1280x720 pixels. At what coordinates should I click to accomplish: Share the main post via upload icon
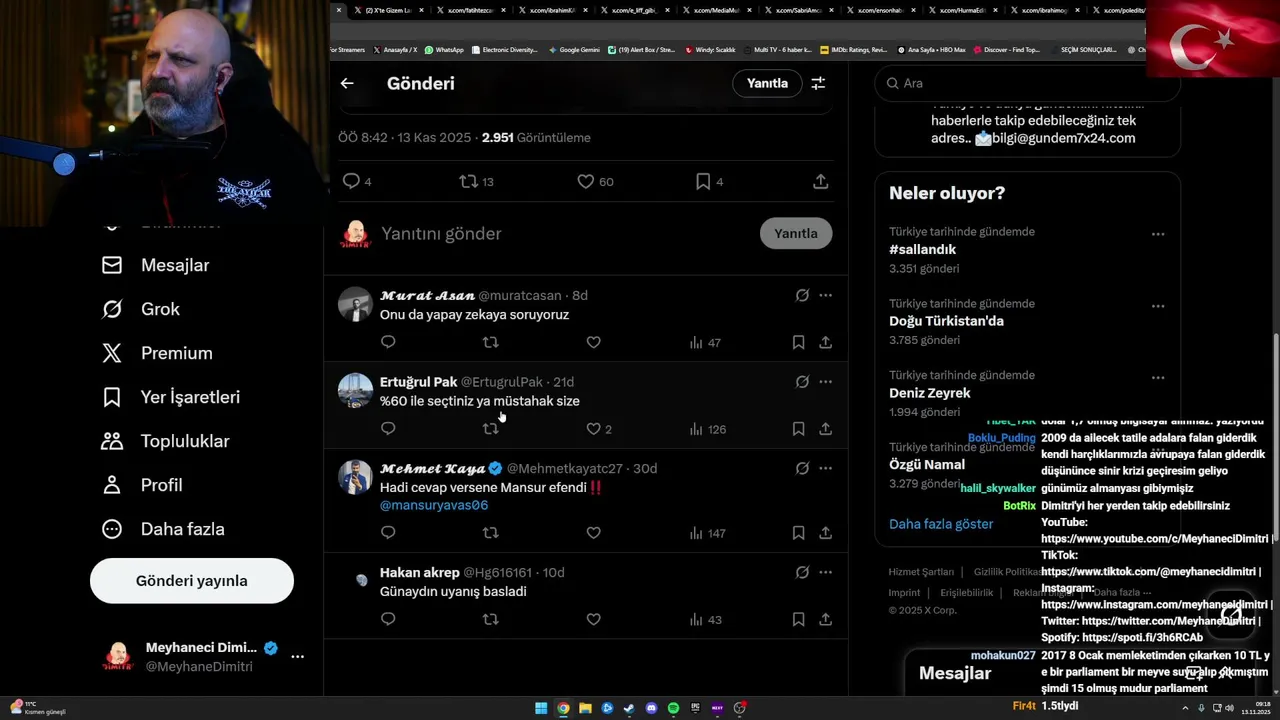[x=820, y=181]
